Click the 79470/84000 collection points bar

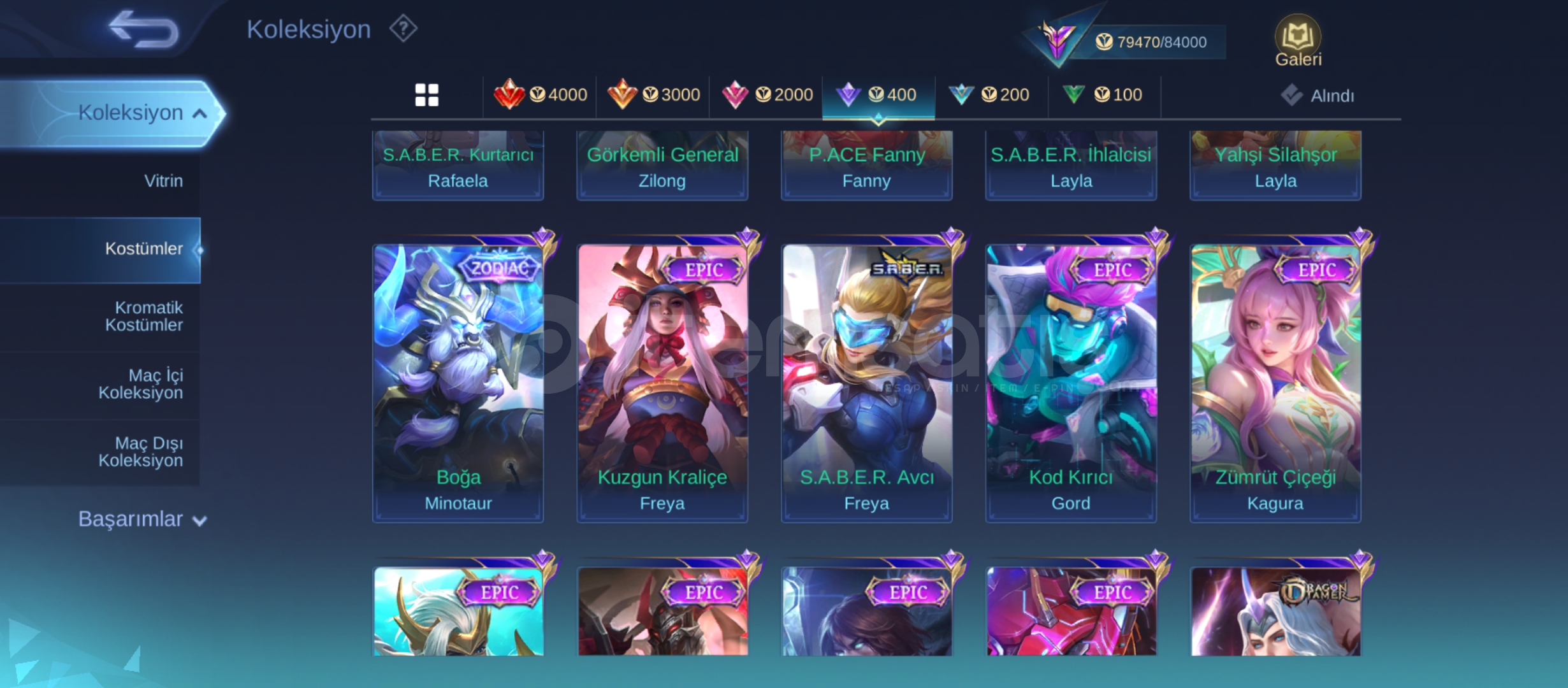[x=1151, y=42]
